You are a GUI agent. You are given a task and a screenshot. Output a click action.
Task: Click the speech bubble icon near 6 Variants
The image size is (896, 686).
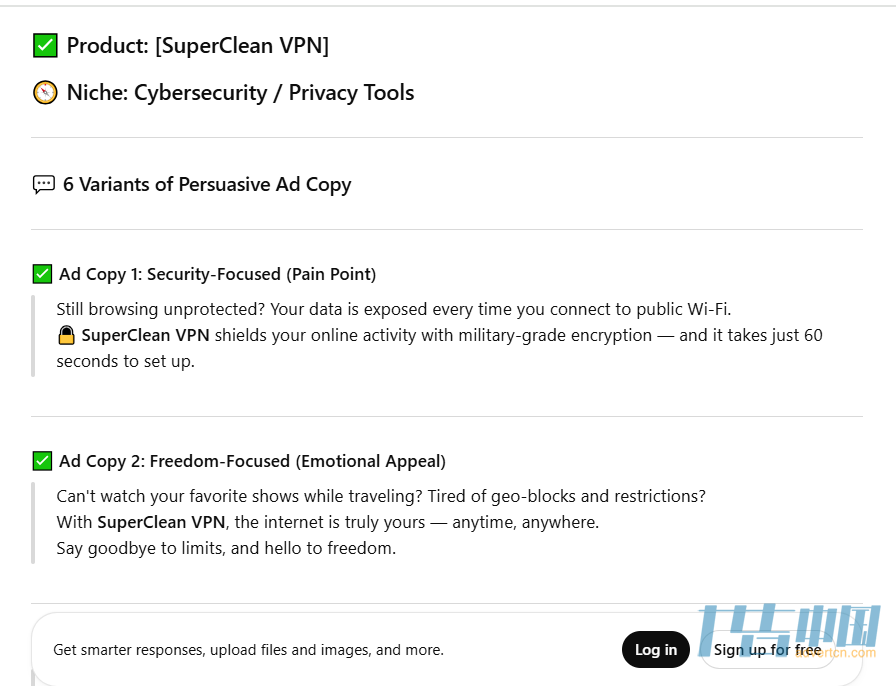[x=44, y=184]
